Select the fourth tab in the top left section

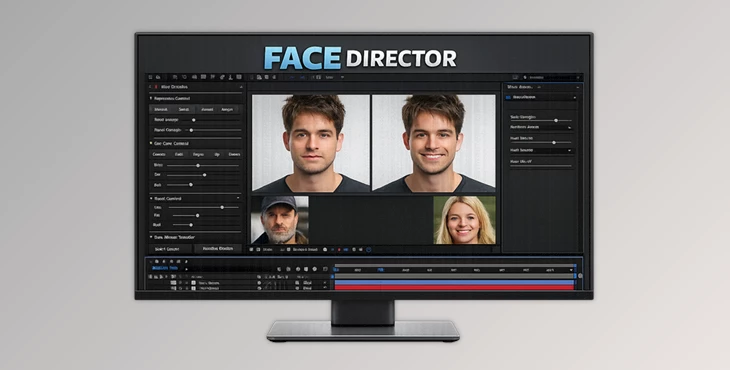(227, 109)
